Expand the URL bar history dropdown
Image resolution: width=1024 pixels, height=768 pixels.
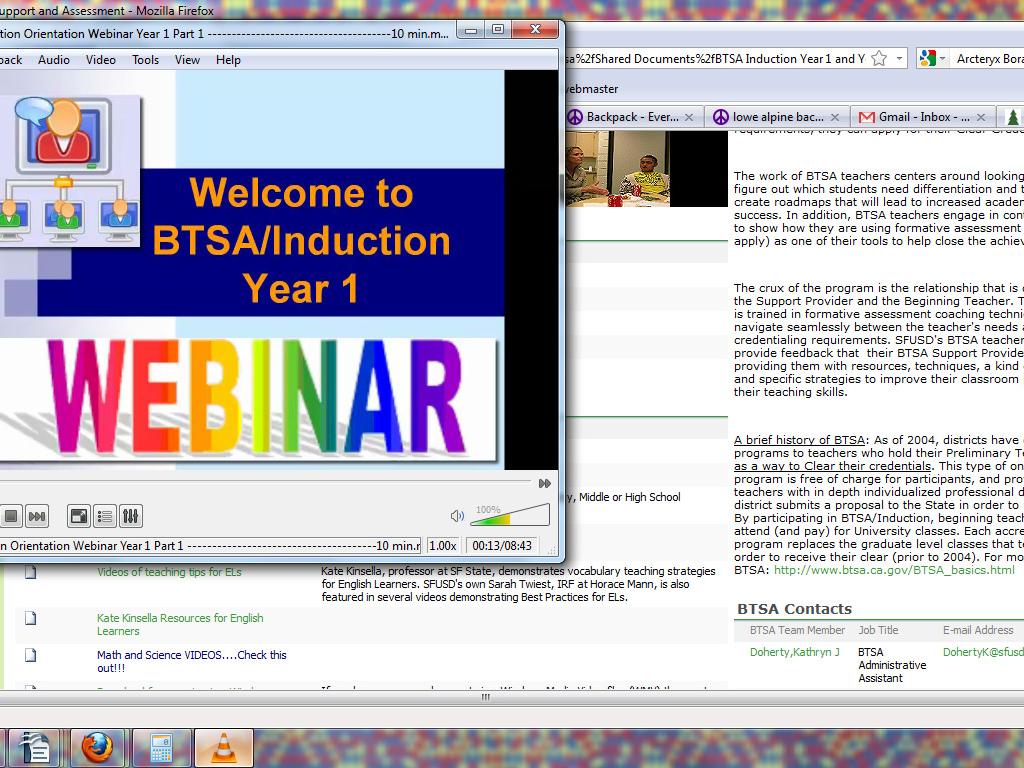point(900,59)
